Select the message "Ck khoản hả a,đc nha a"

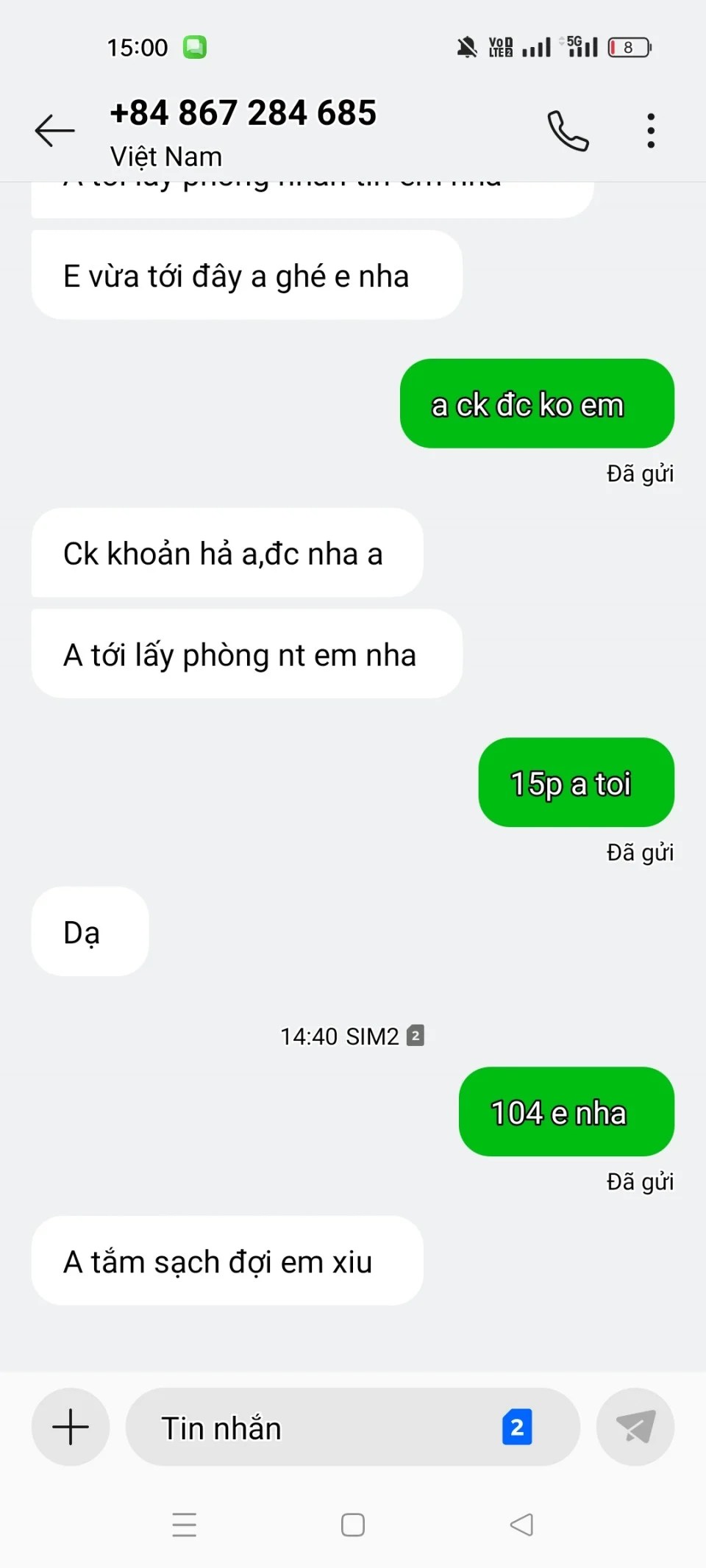tap(227, 553)
